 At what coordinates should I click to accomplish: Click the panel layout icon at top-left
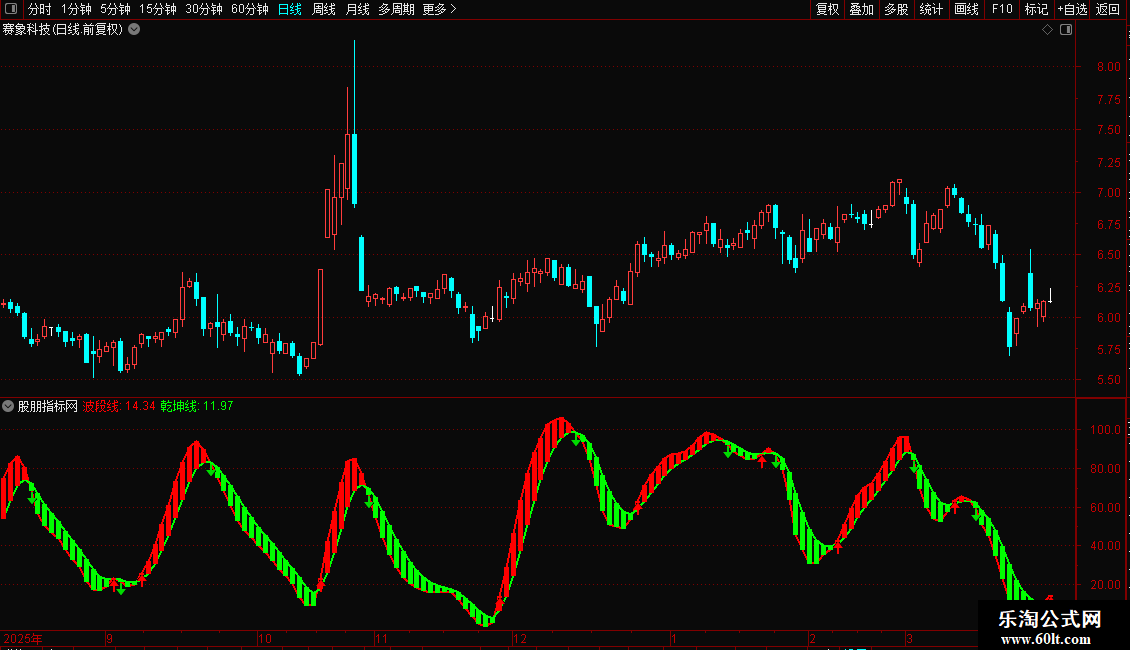coord(11,9)
